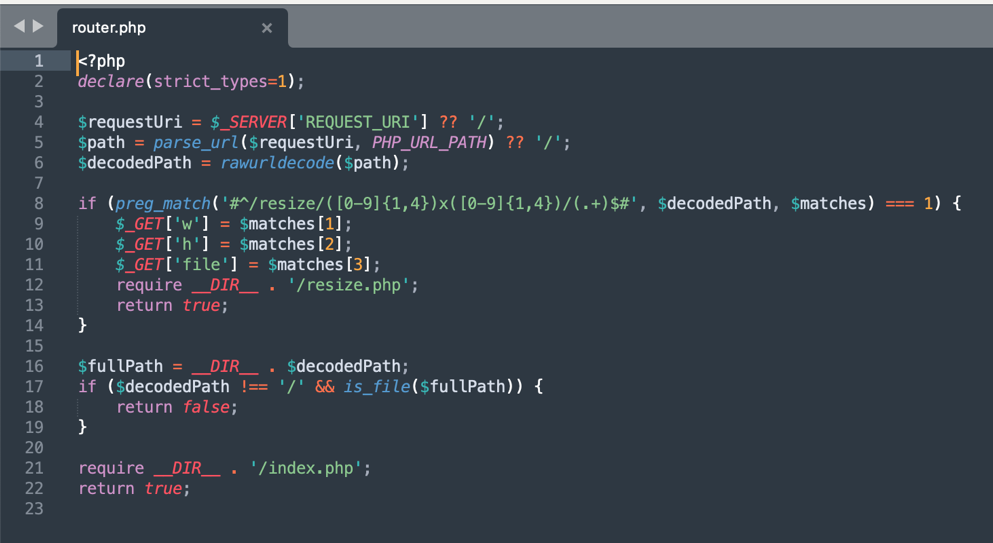Click '$_SERVER' superglobal on line 4
Screen dimensions: 993x543
pos(249,122)
